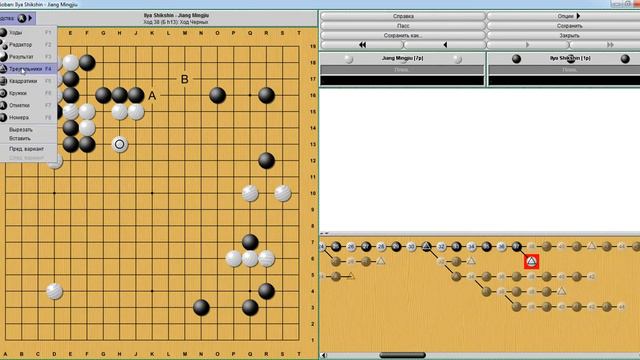Step back one move with left arrow
Screen dimensions: 640x360
click(445, 45)
